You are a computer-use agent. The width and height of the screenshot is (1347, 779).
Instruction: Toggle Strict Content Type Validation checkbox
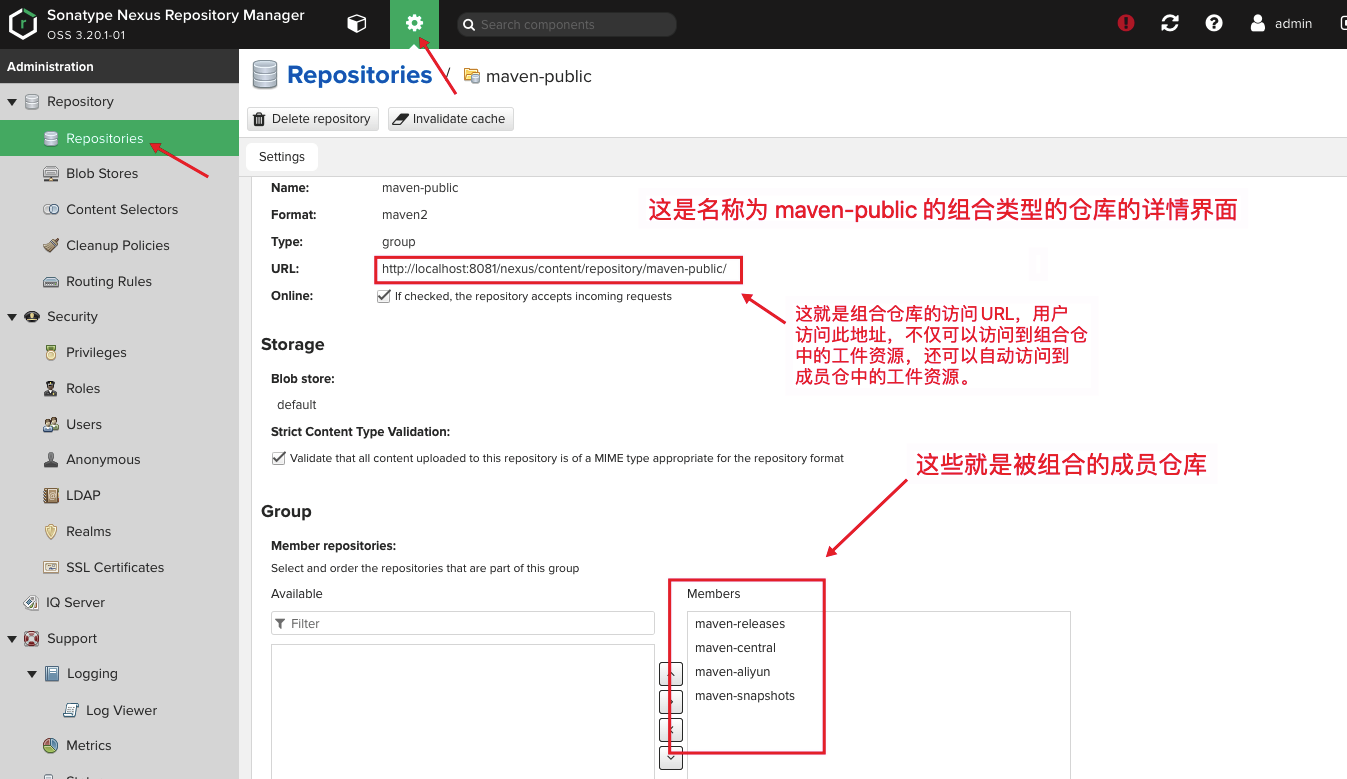(x=279, y=458)
